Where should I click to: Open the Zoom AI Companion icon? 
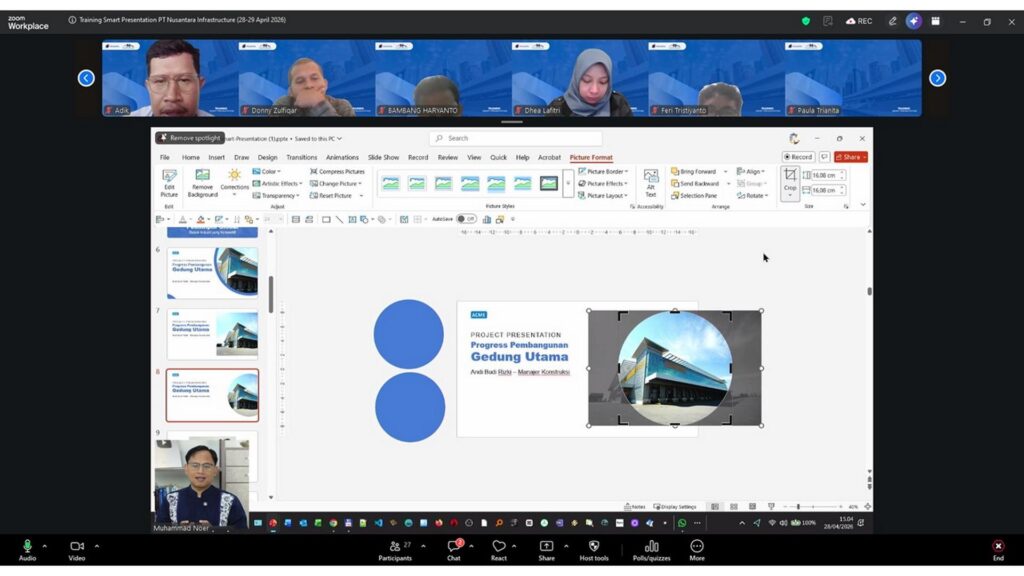(x=914, y=21)
